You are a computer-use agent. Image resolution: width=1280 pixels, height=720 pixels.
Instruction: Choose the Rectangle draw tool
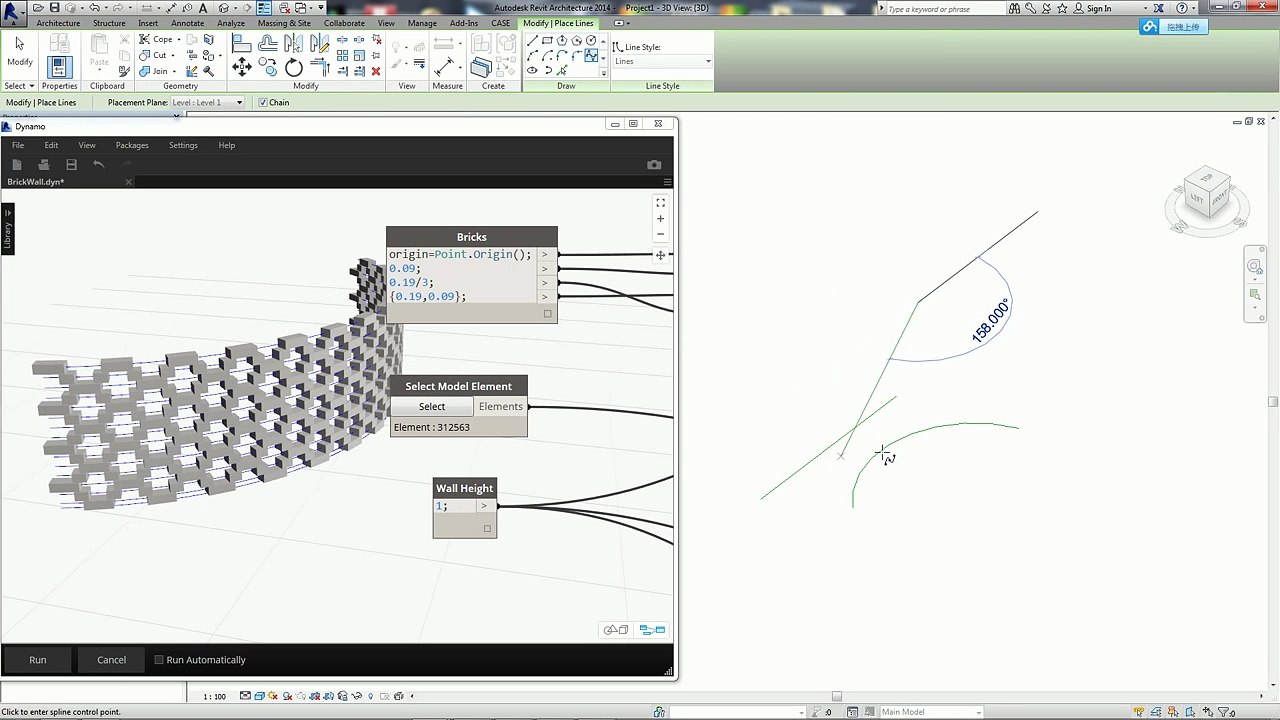547,41
